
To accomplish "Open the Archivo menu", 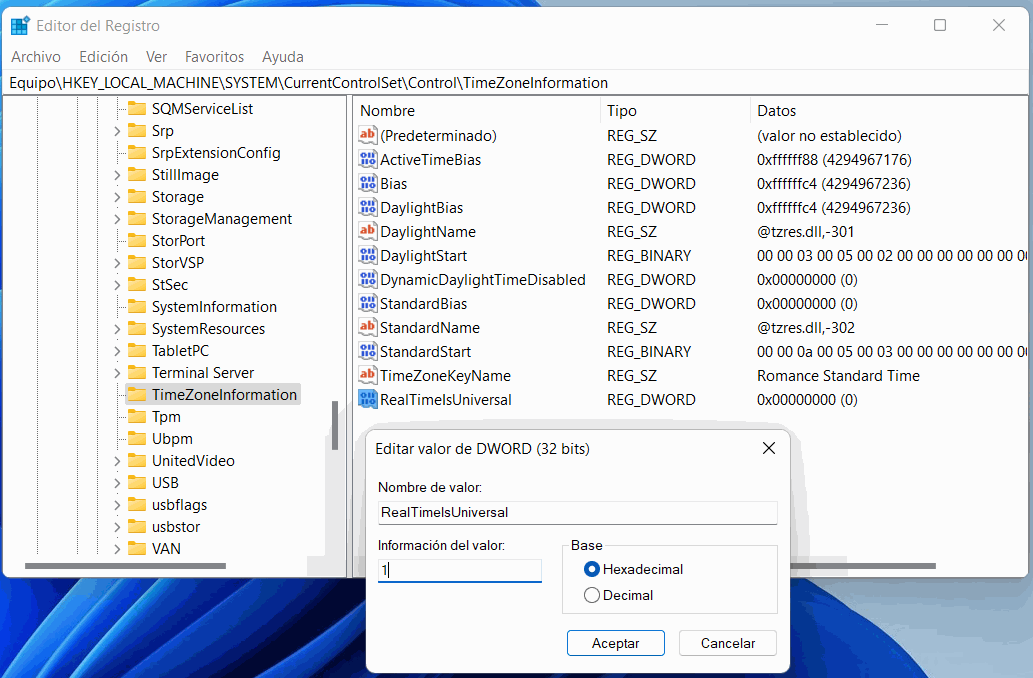I will click(x=36, y=57).
